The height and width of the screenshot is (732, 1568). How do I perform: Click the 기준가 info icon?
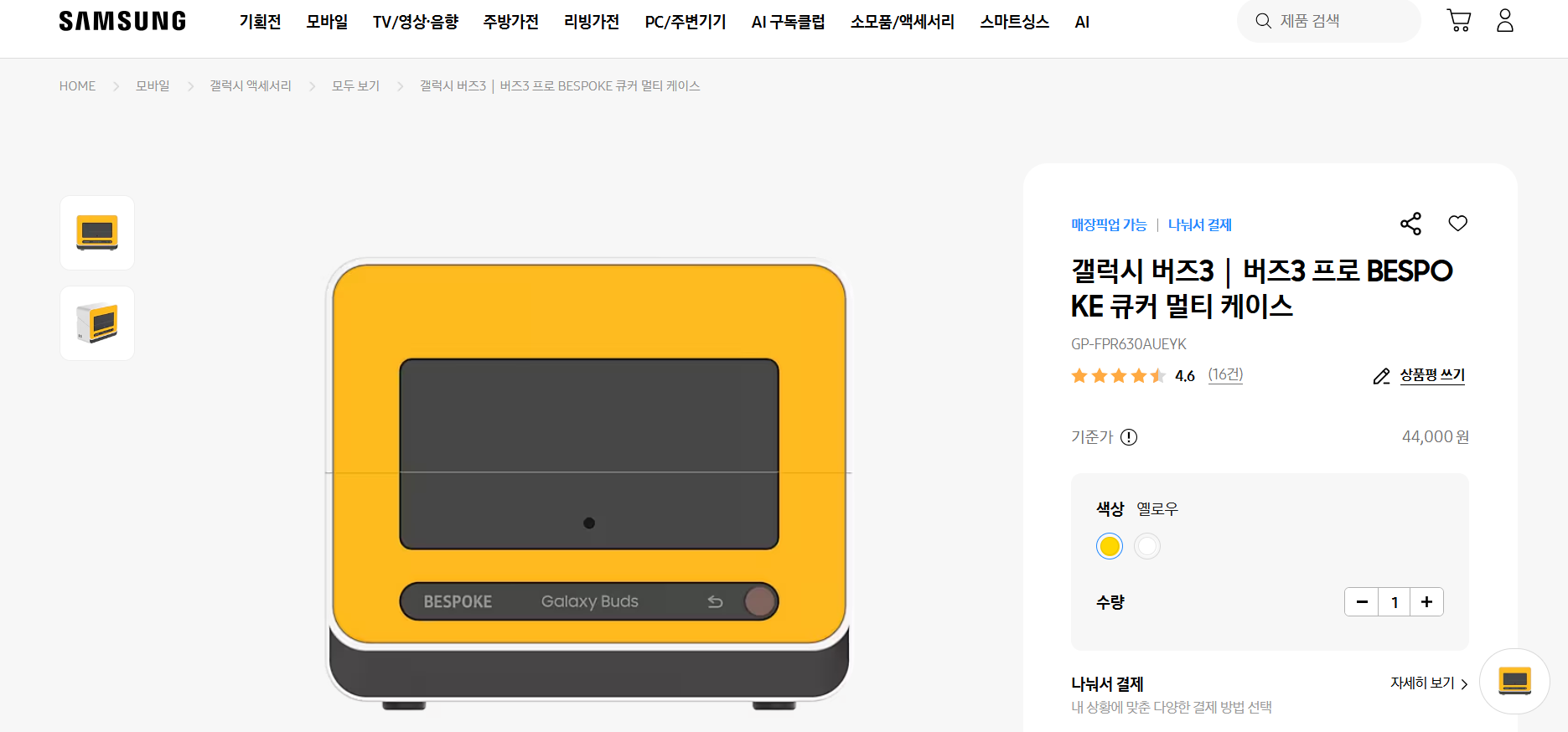pyautogui.click(x=1129, y=437)
